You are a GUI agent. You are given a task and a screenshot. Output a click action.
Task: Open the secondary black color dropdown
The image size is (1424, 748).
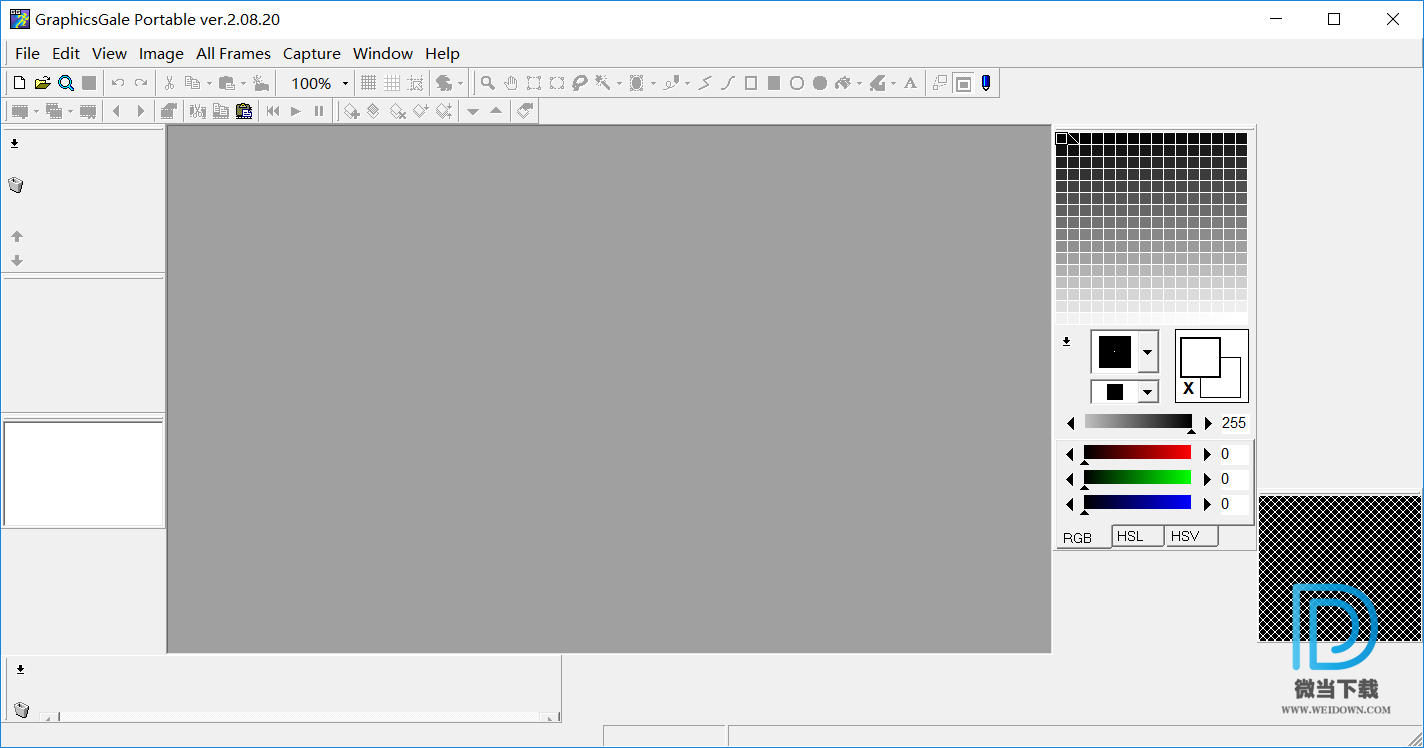(1147, 392)
